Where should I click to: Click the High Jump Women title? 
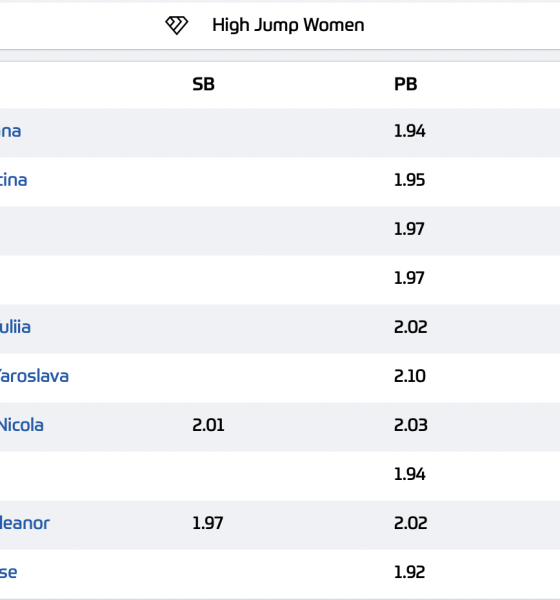pos(288,25)
